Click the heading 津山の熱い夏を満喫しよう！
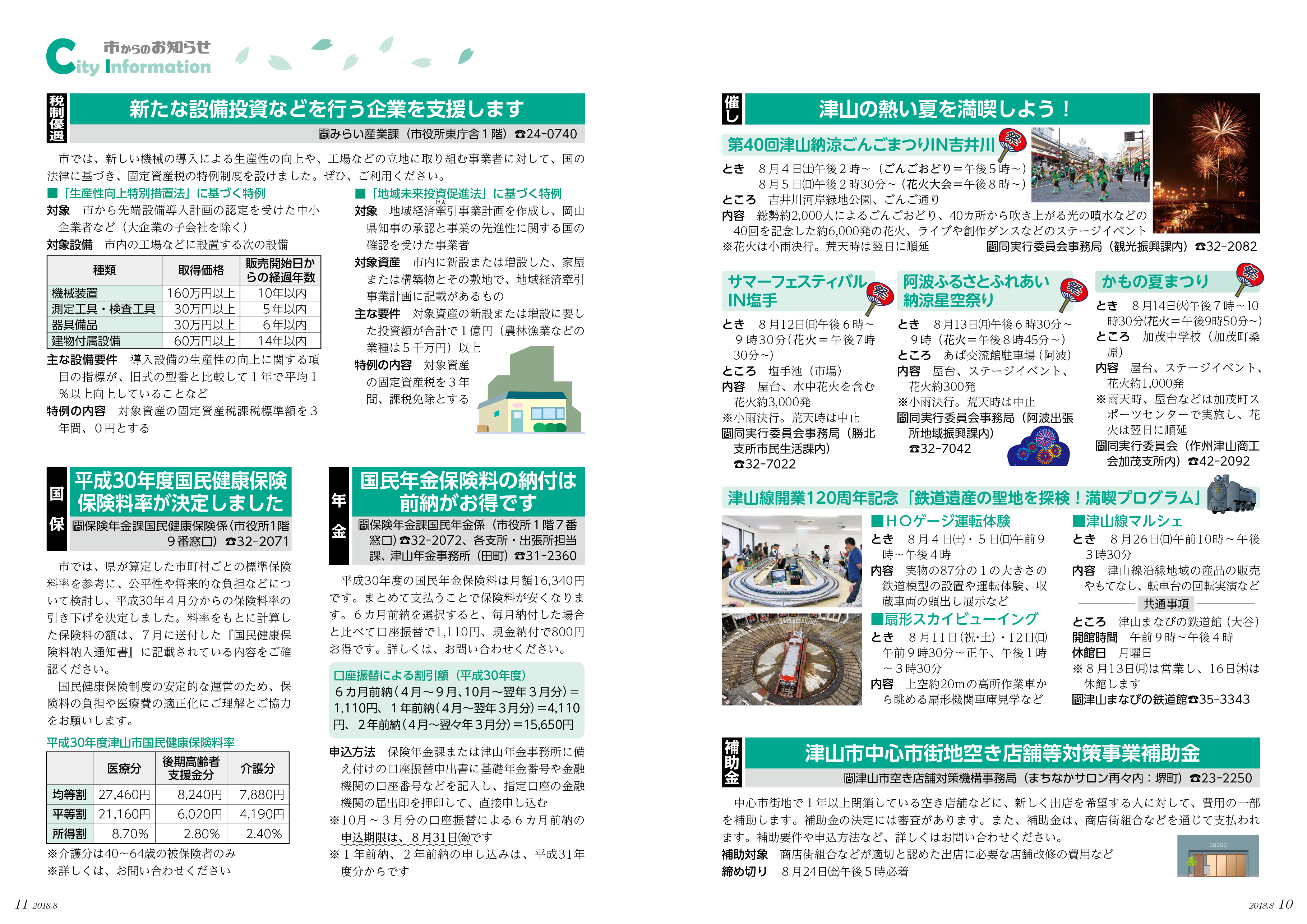 tap(947, 109)
